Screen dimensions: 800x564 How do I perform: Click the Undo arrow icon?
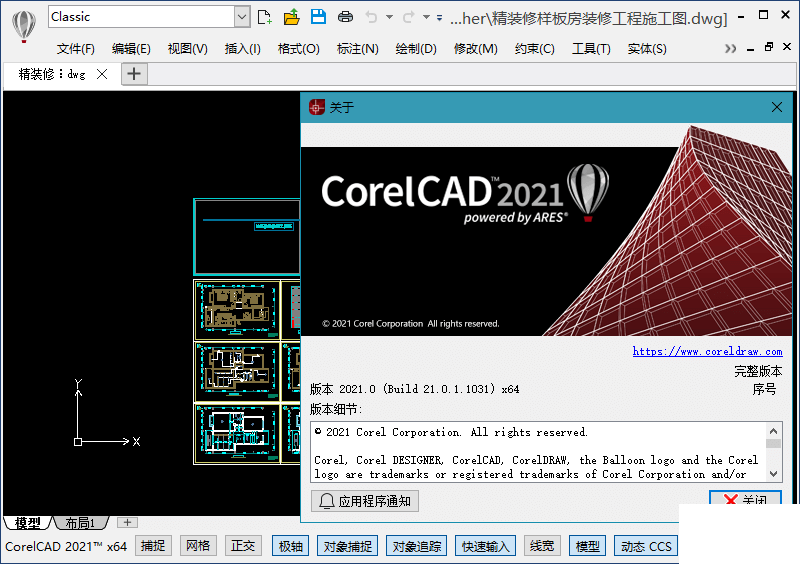coord(372,17)
